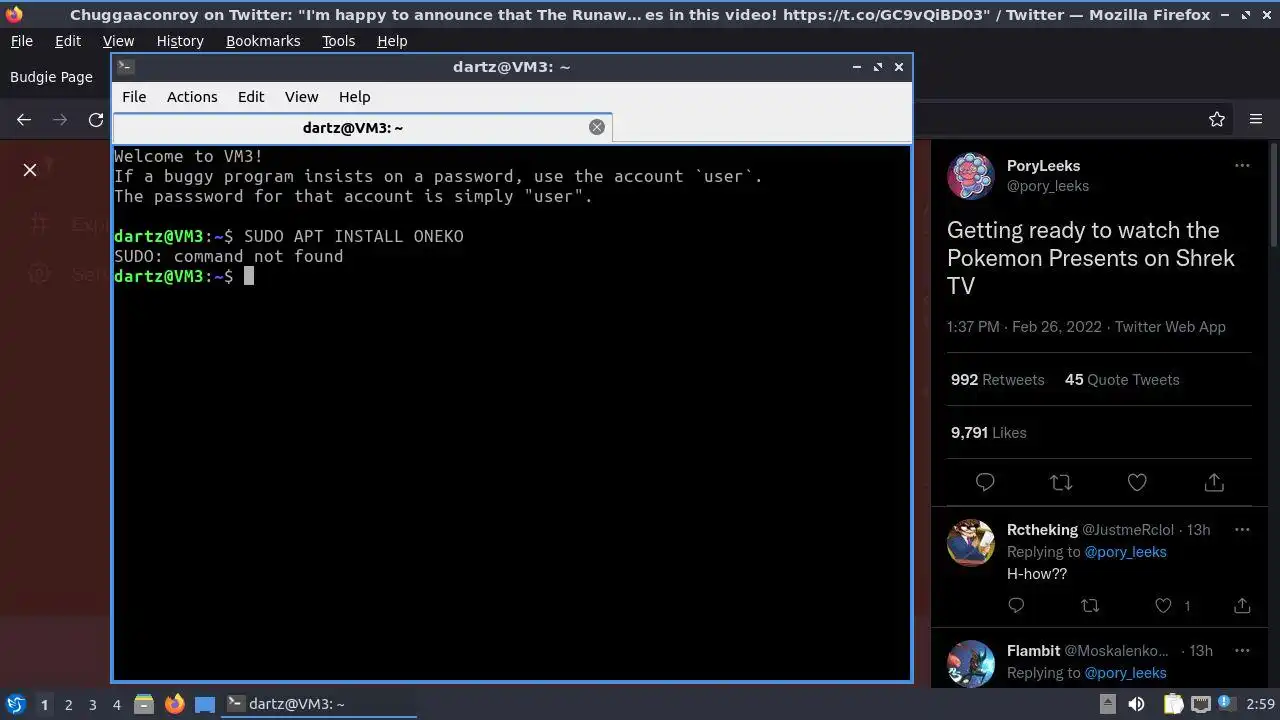
Task: Open the terminal View menu
Action: 301,97
